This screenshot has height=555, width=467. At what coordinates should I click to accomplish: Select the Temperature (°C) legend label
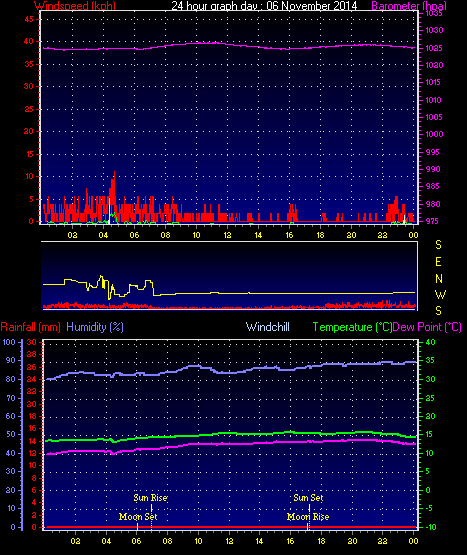pyautogui.click(x=352, y=327)
